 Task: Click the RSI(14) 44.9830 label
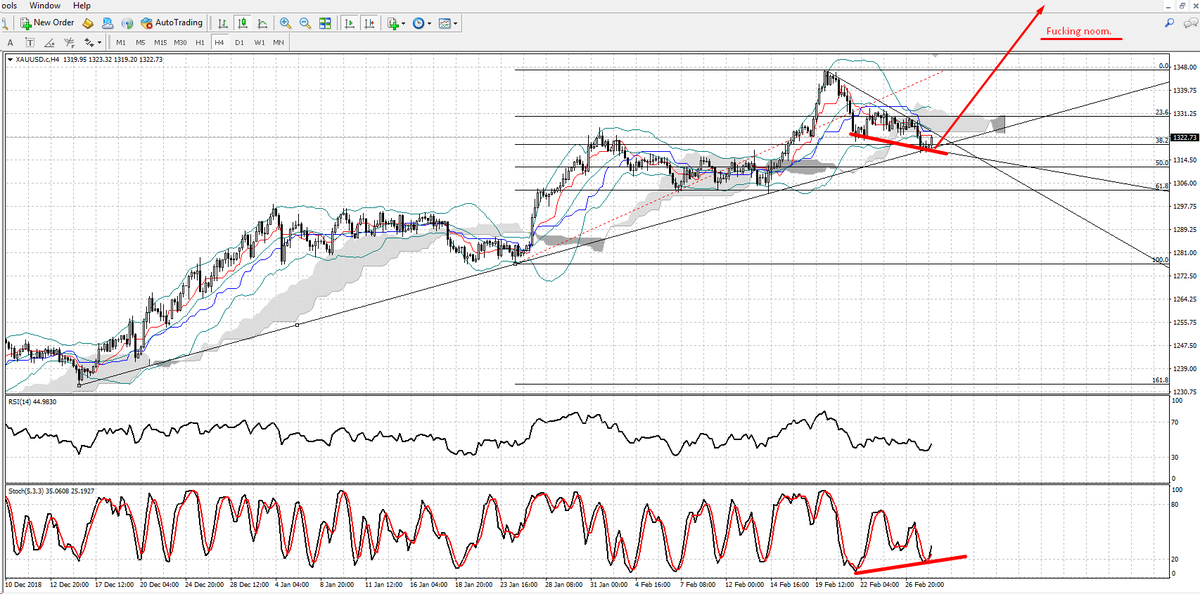33,402
